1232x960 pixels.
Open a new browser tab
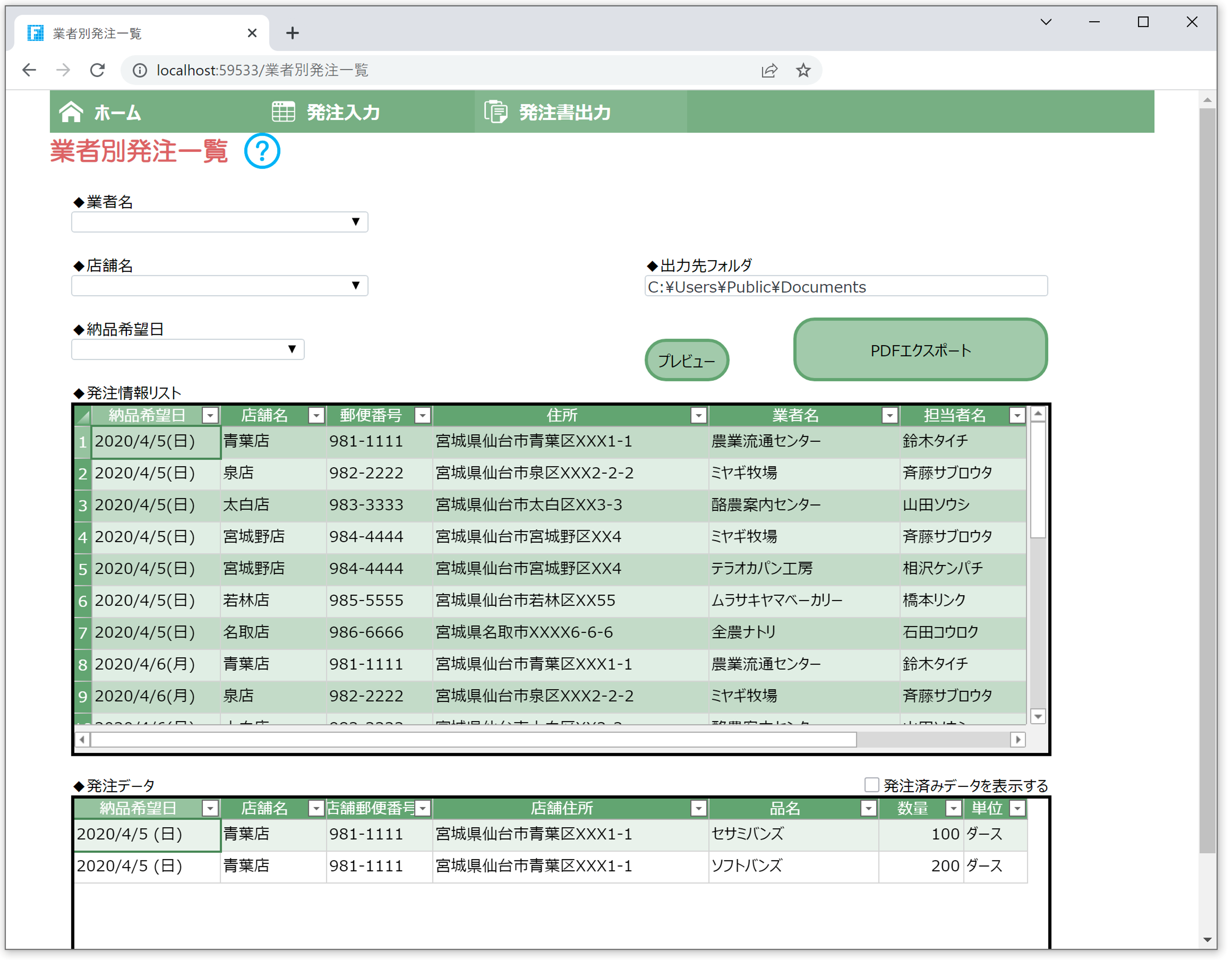[292, 33]
